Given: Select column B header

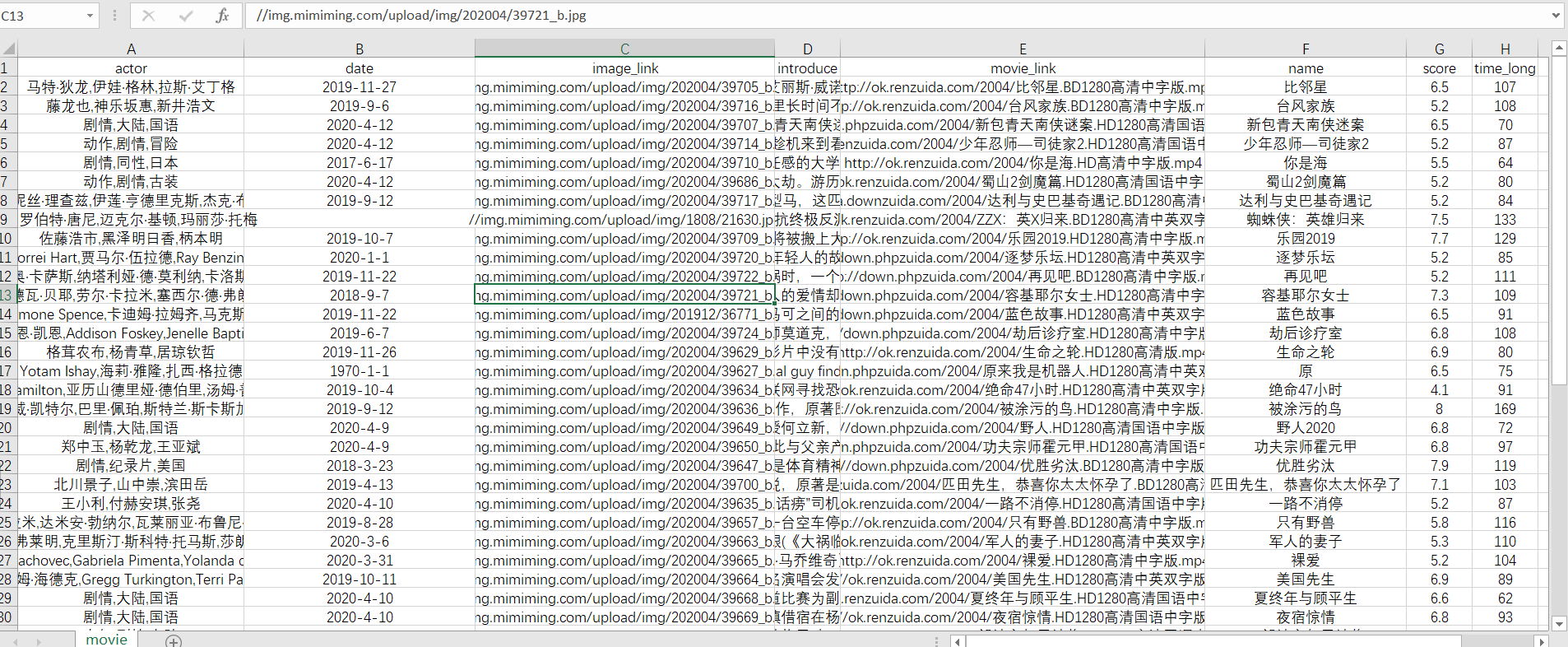Looking at the screenshot, I should click(360, 49).
